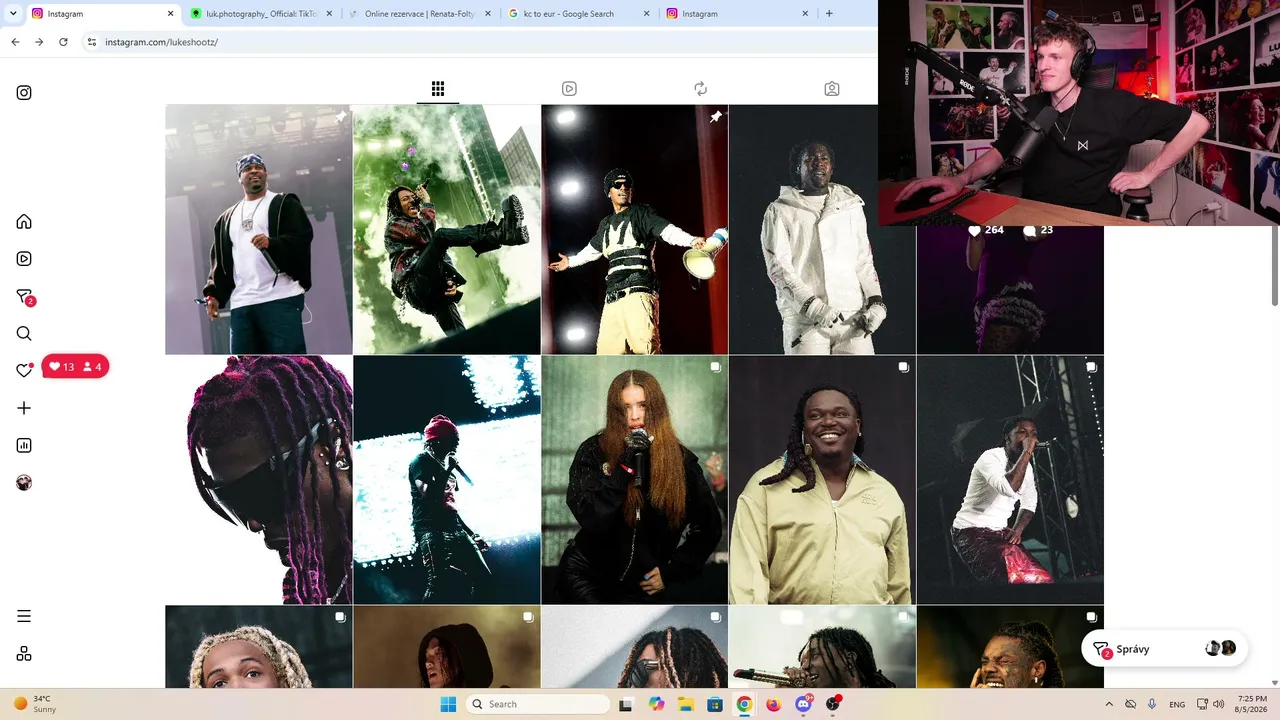
Task: Close the luk.photography_ TikTok tab
Action: 329,14
